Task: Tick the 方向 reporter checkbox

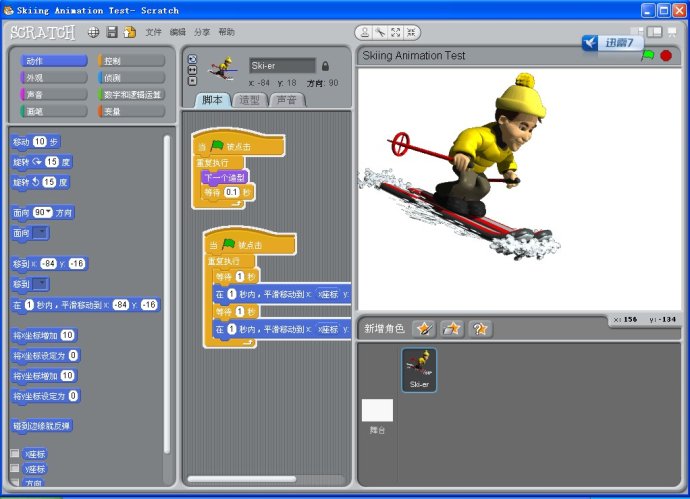Action: (x=15, y=482)
